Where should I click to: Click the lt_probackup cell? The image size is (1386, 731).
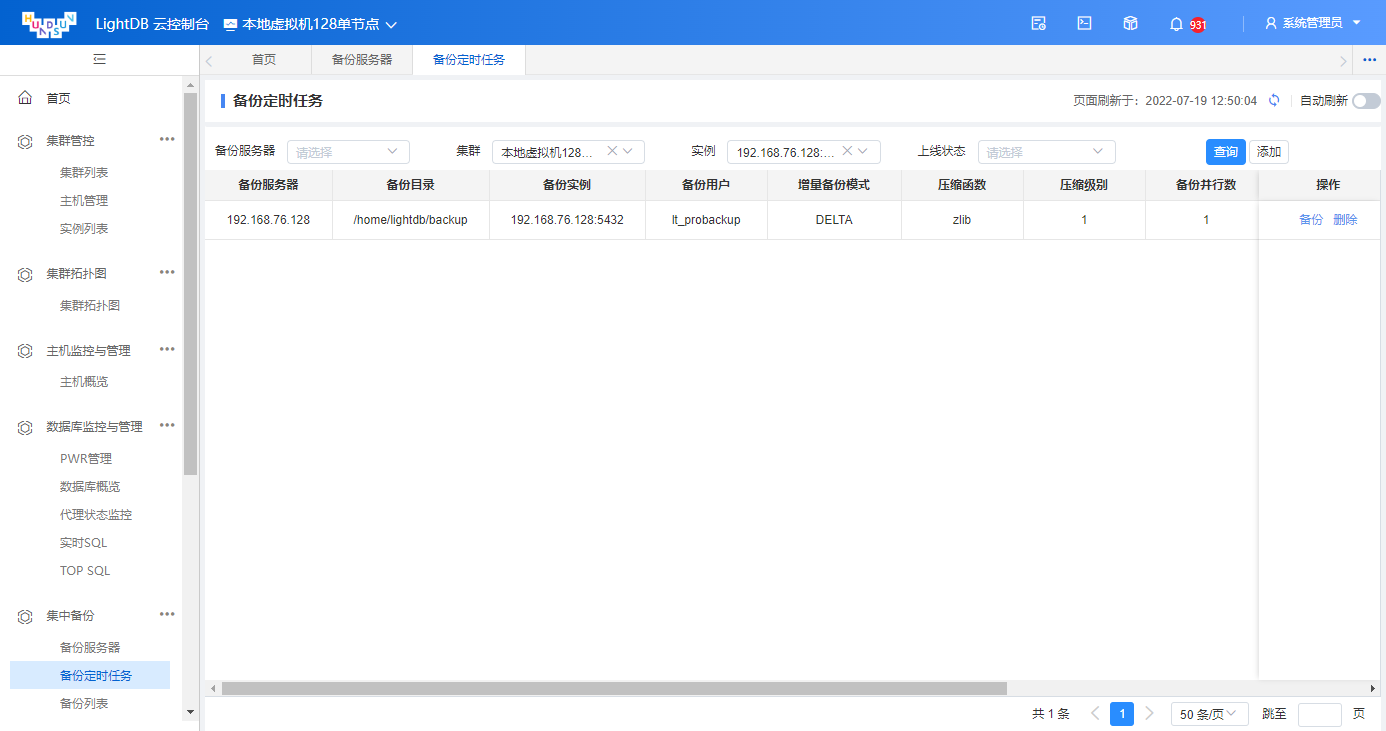[x=706, y=220]
